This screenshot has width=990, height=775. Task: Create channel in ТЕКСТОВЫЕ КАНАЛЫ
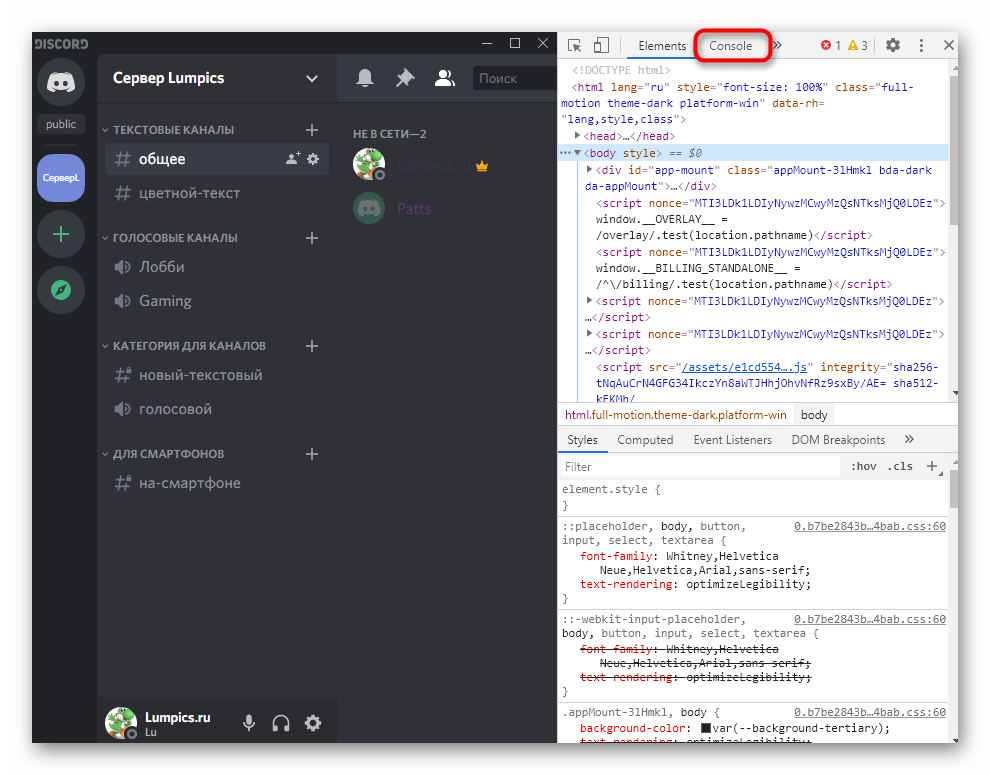point(312,130)
